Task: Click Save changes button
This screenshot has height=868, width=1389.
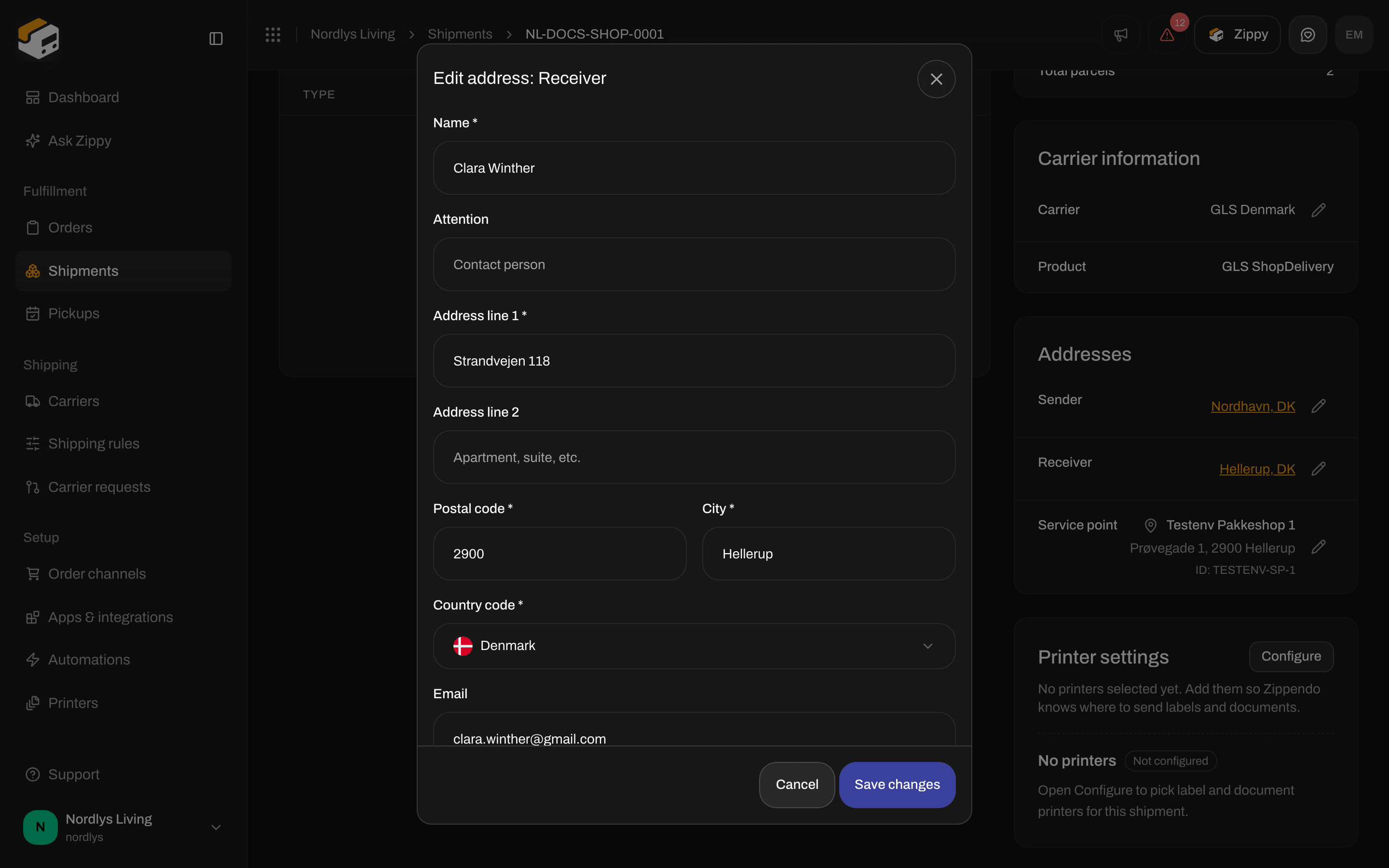Action: [897, 785]
